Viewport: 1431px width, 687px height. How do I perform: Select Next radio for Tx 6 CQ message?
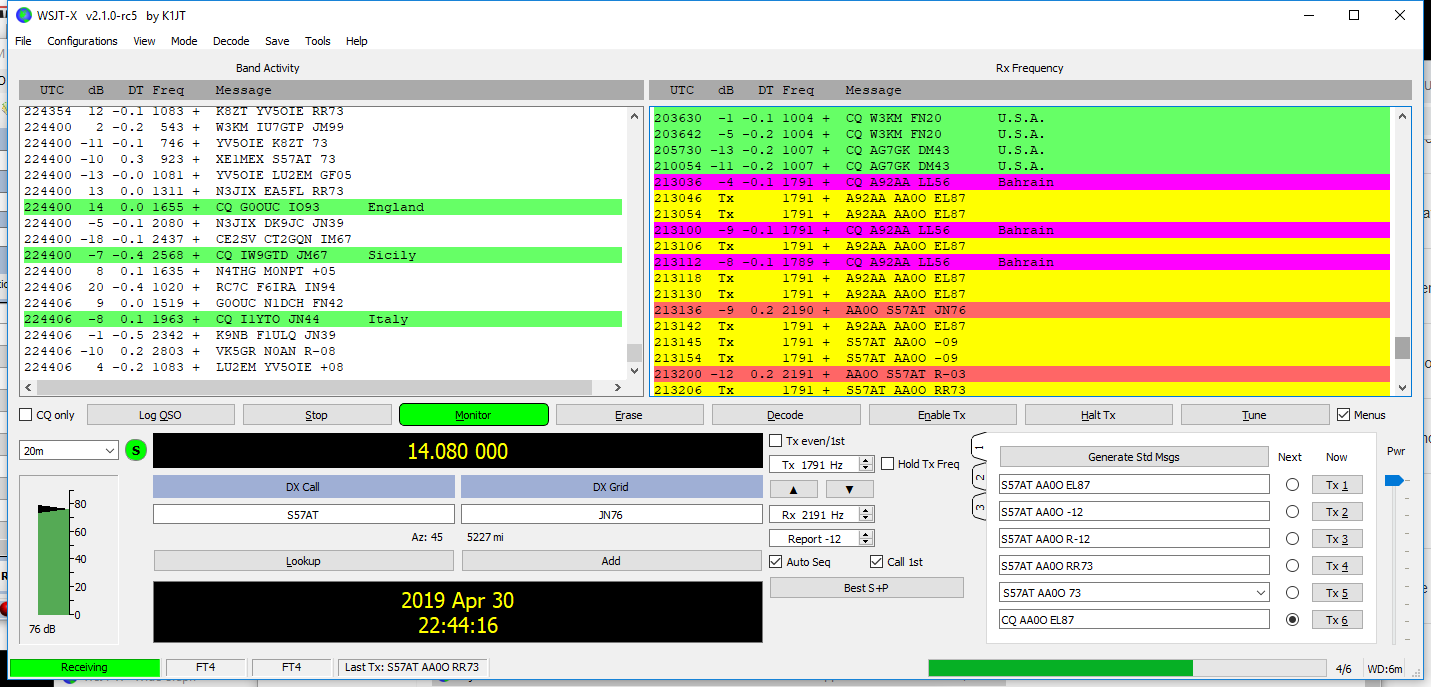click(x=1292, y=620)
